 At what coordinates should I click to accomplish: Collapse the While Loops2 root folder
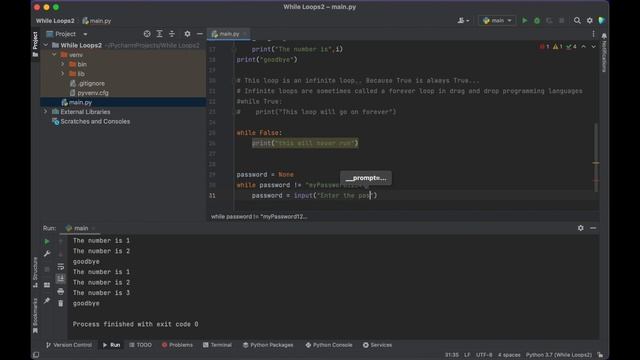tap(46, 45)
